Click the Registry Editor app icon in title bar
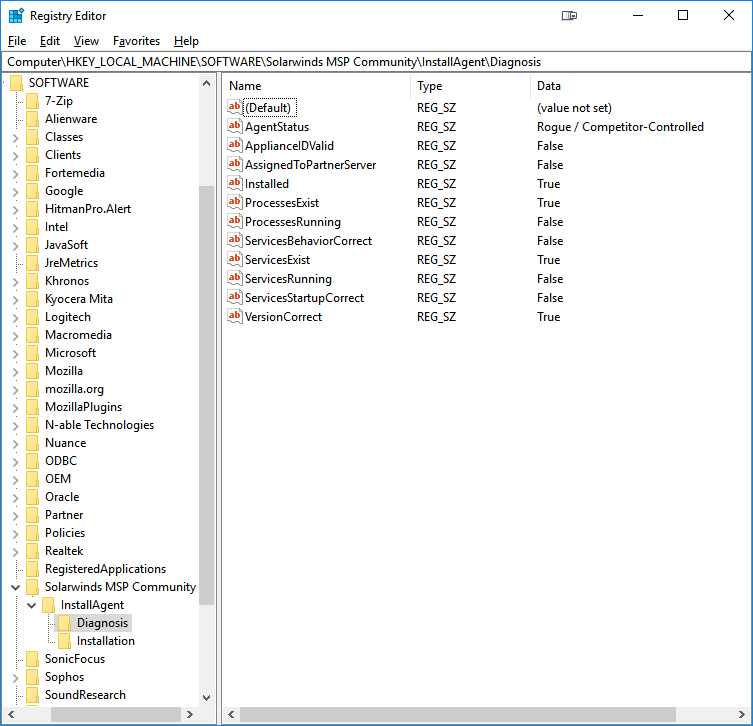Screen dimensions: 753x726 pyautogui.click(x=16, y=16)
